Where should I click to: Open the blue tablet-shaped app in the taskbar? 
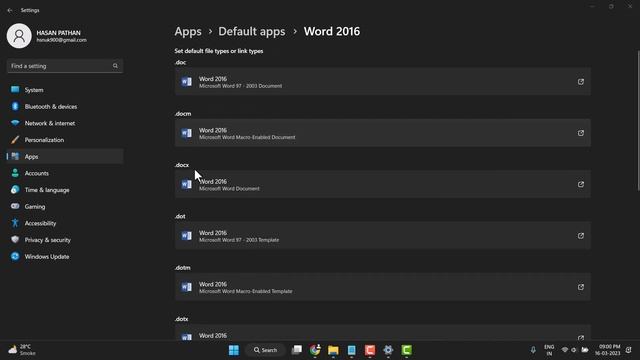[x=351, y=350]
